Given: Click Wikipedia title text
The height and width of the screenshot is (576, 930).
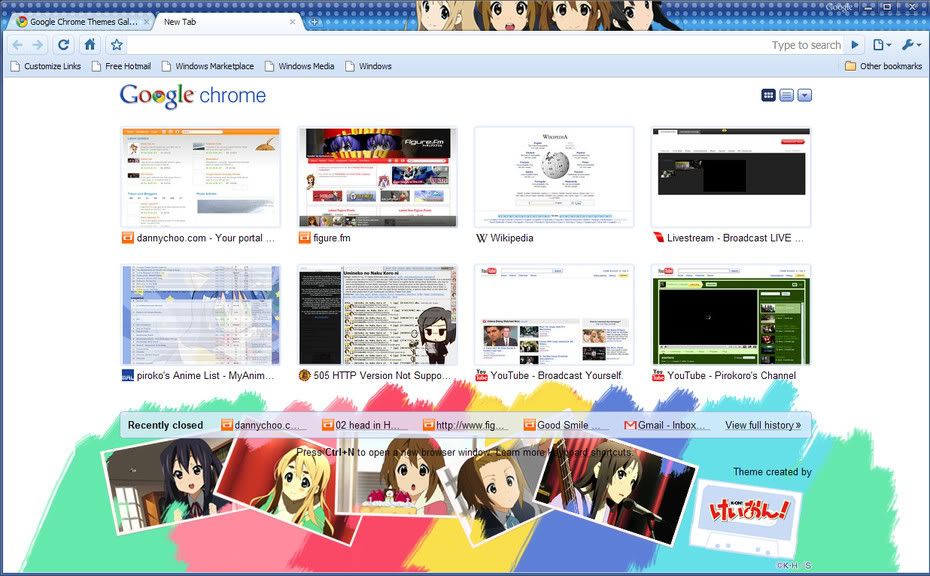Looking at the screenshot, I should (512, 238).
